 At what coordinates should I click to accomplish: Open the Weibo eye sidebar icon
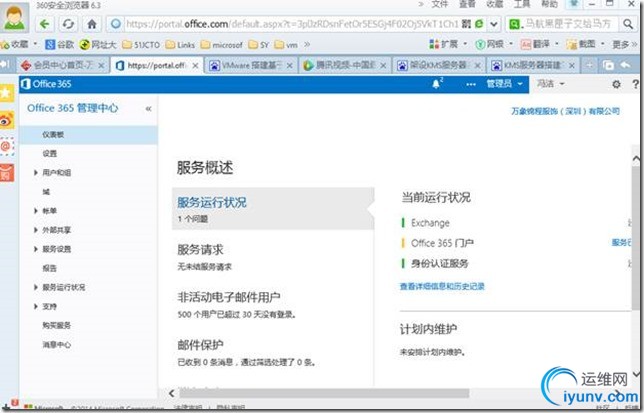7,120
